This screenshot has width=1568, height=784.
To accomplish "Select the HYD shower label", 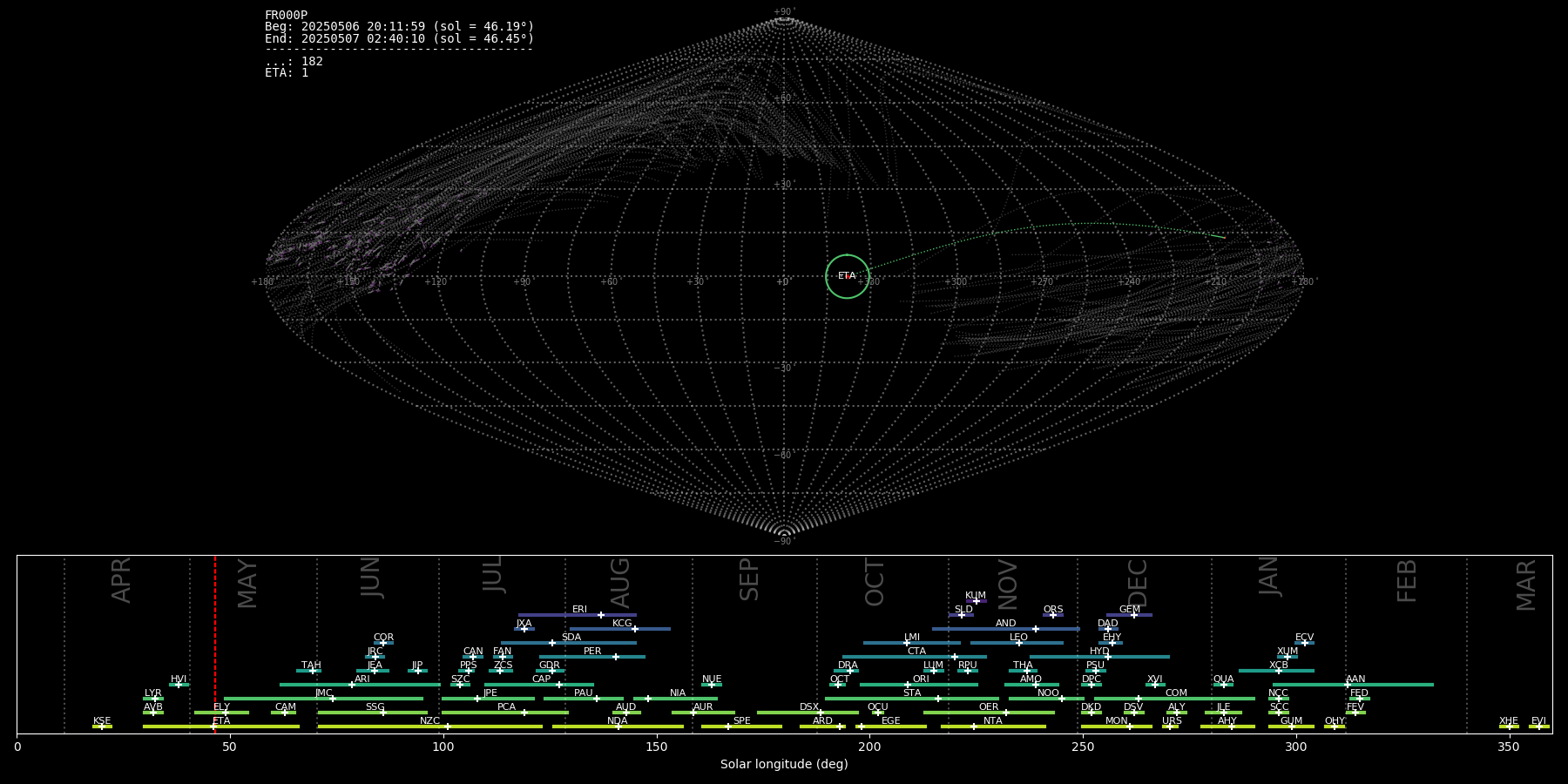I will pos(1099,652).
